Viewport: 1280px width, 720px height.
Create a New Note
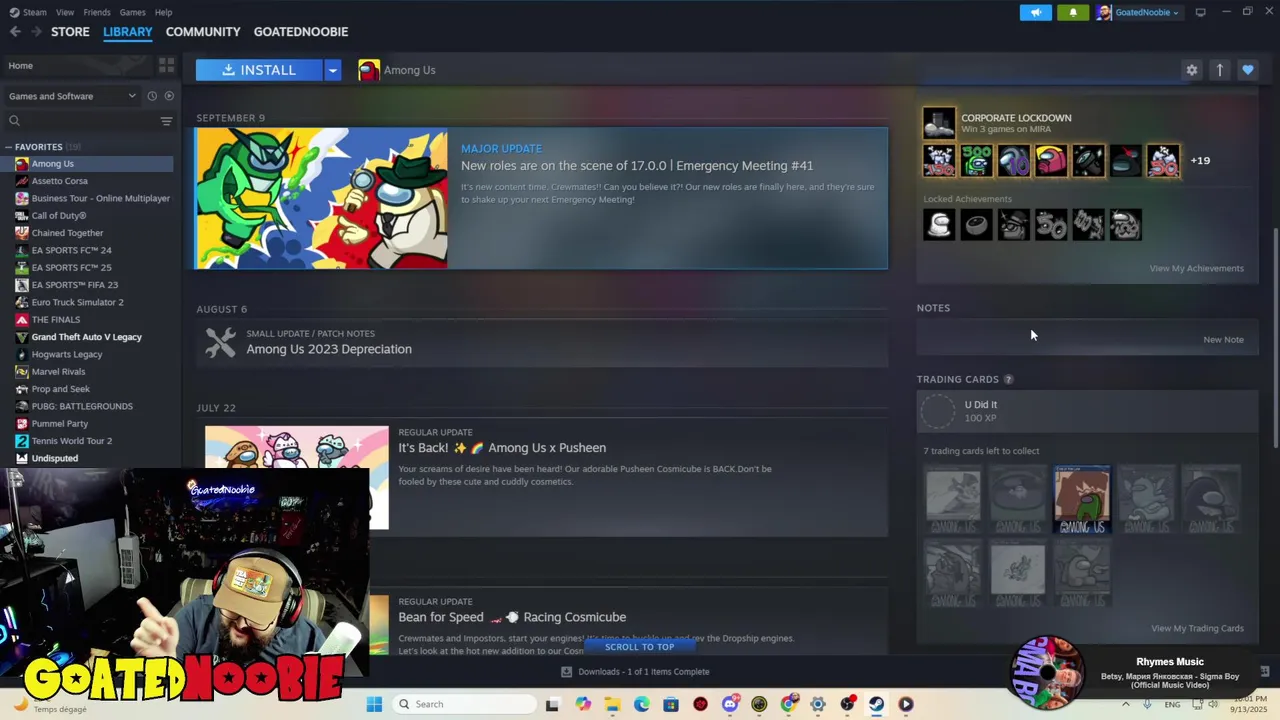1223,340
